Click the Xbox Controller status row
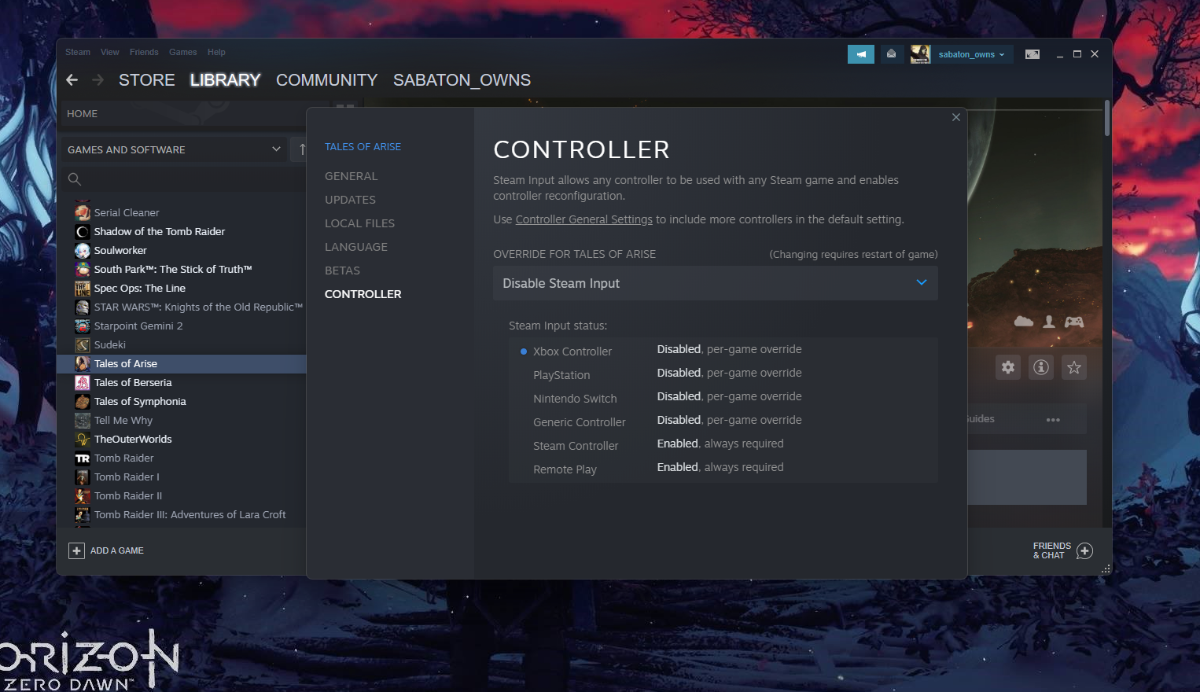Screen dimensions: 1200x692 click(724, 351)
